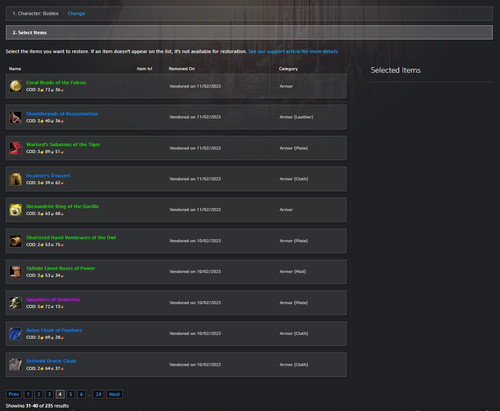
Task: Select Shattered Hand Vambraces of the Owl name
Action: coord(71,237)
